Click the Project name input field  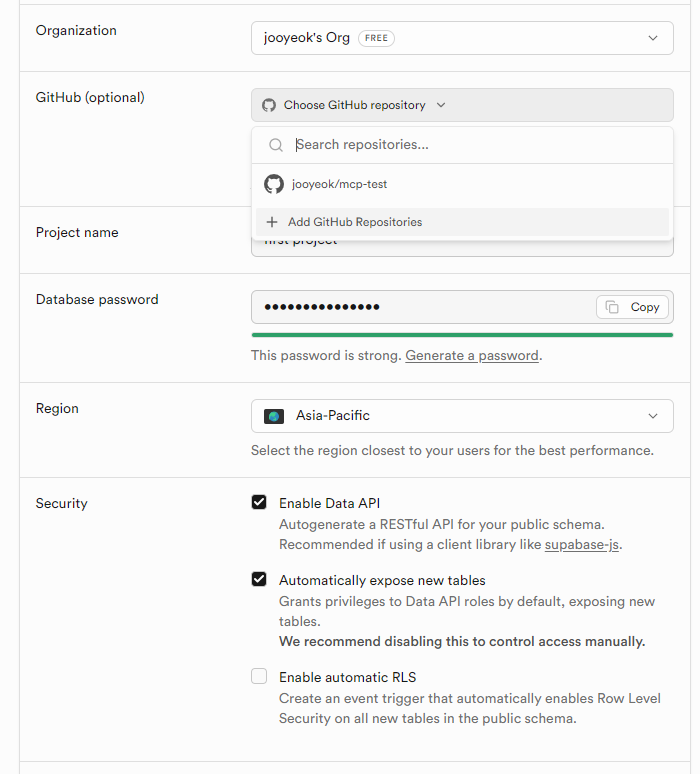point(462,248)
